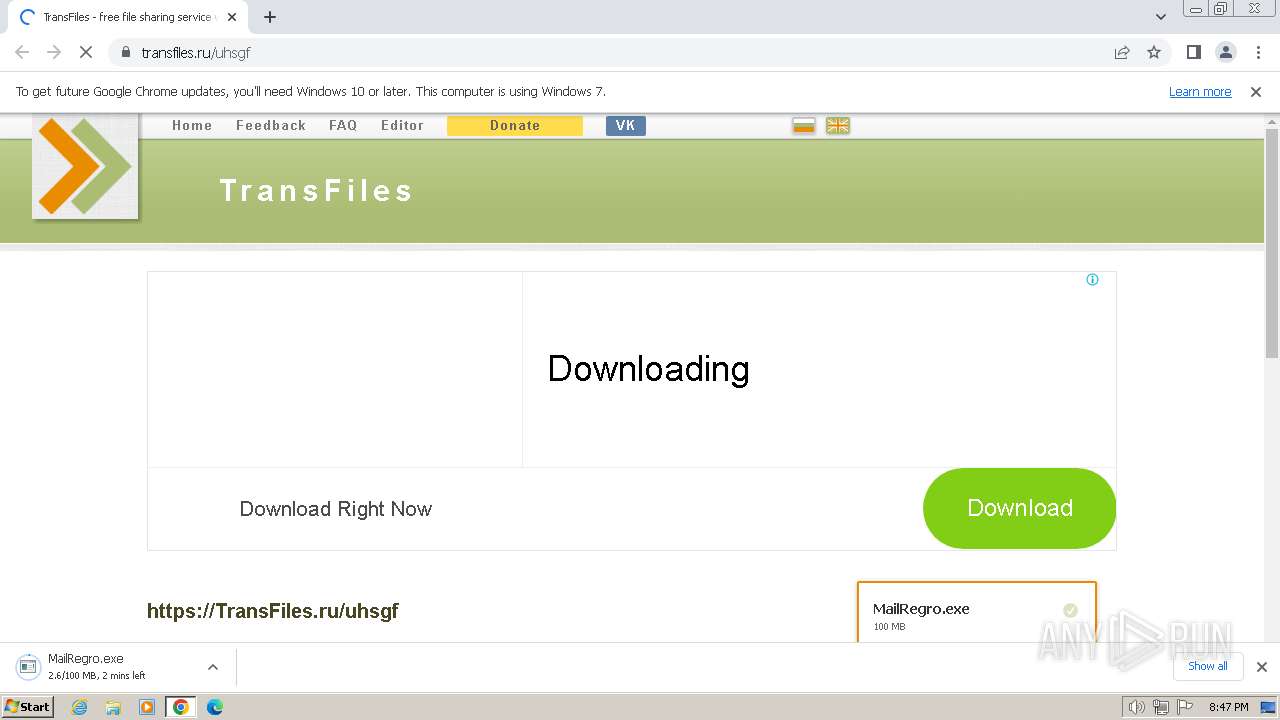Launch Microsoft Edge from the taskbar
The image size is (1280, 720).
(215, 707)
